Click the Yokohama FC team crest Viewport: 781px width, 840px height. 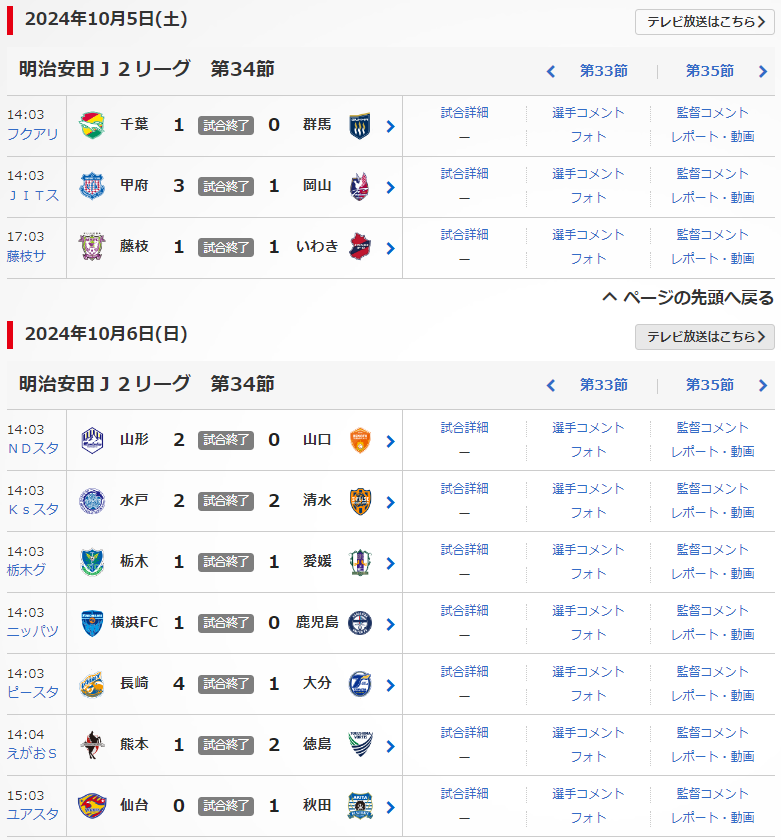(92, 623)
